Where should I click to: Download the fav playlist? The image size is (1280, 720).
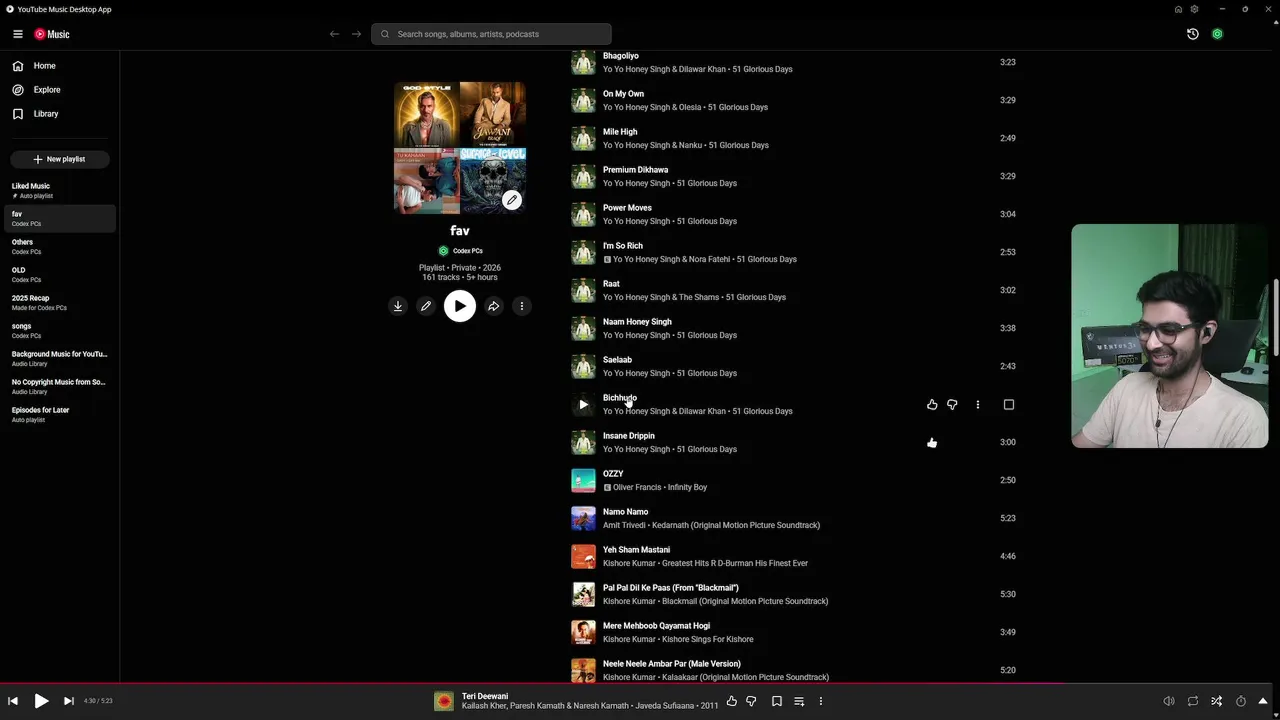pyautogui.click(x=398, y=307)
